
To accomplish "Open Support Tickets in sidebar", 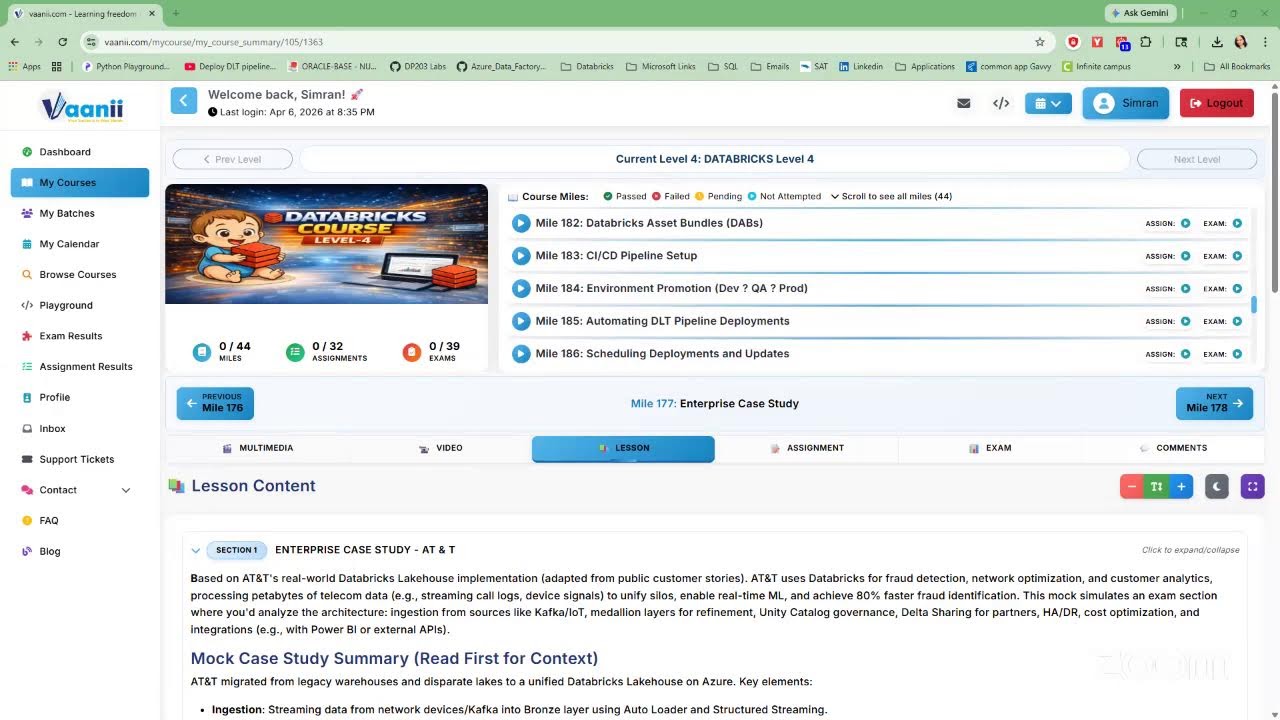I will click(77, 459).
